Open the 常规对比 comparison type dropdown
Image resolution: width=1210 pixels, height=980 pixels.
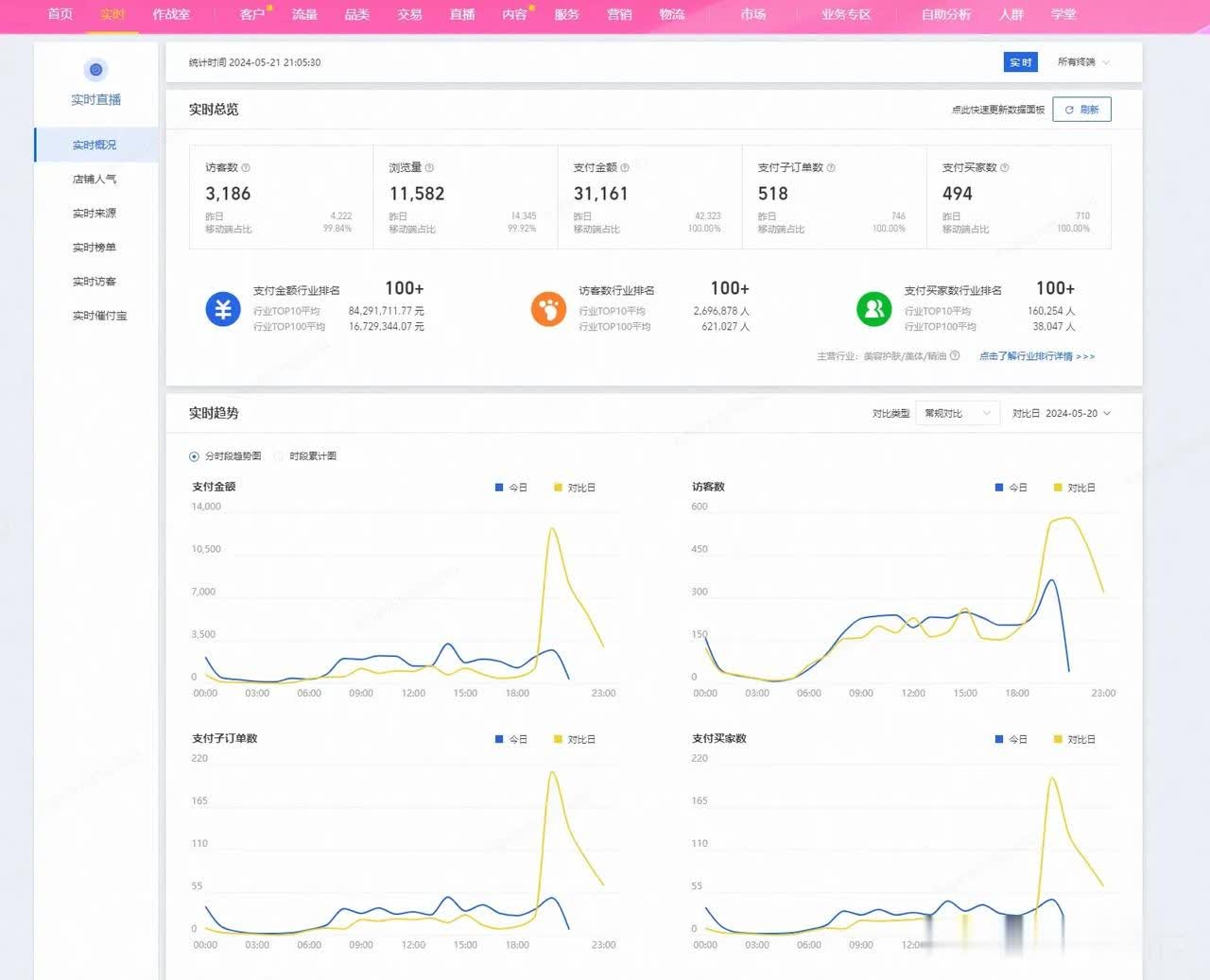(x=957, y=413)
